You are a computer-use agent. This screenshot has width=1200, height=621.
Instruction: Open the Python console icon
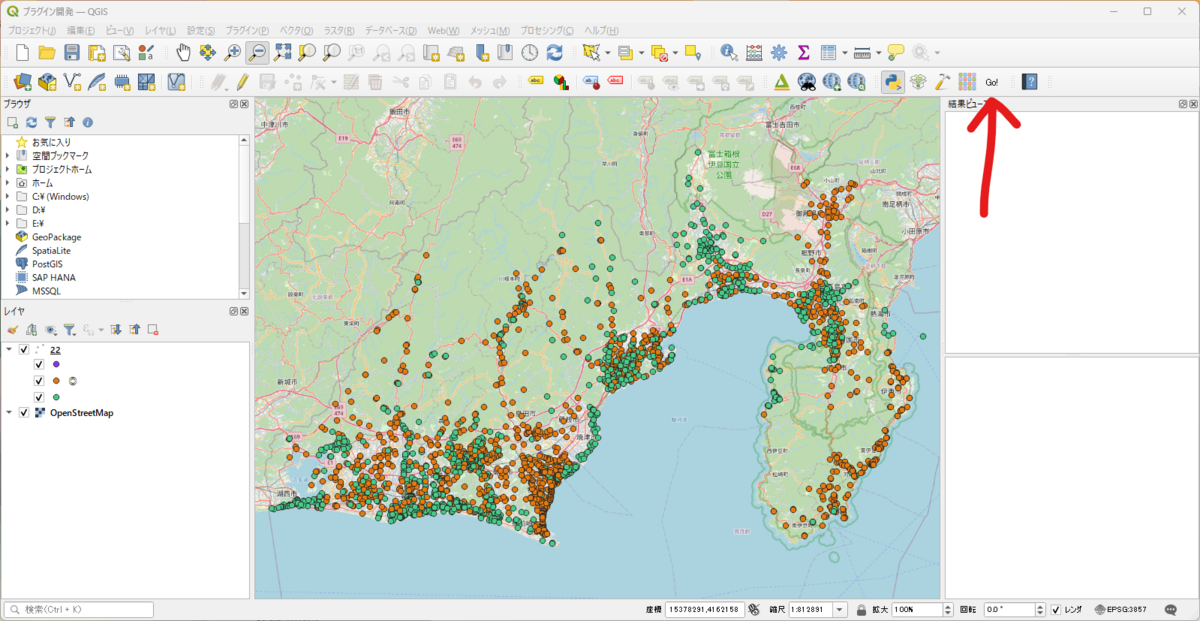coord(891,82)
